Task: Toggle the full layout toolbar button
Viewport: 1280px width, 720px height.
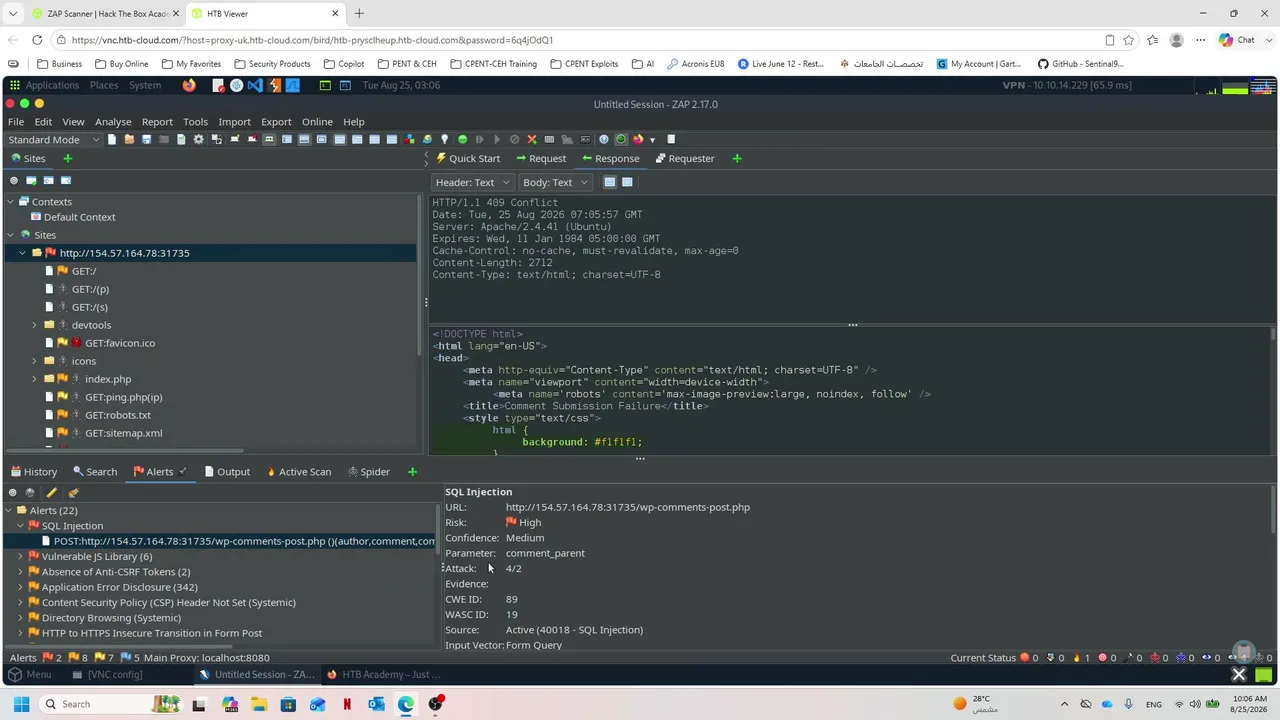Action: pos(322,139)
